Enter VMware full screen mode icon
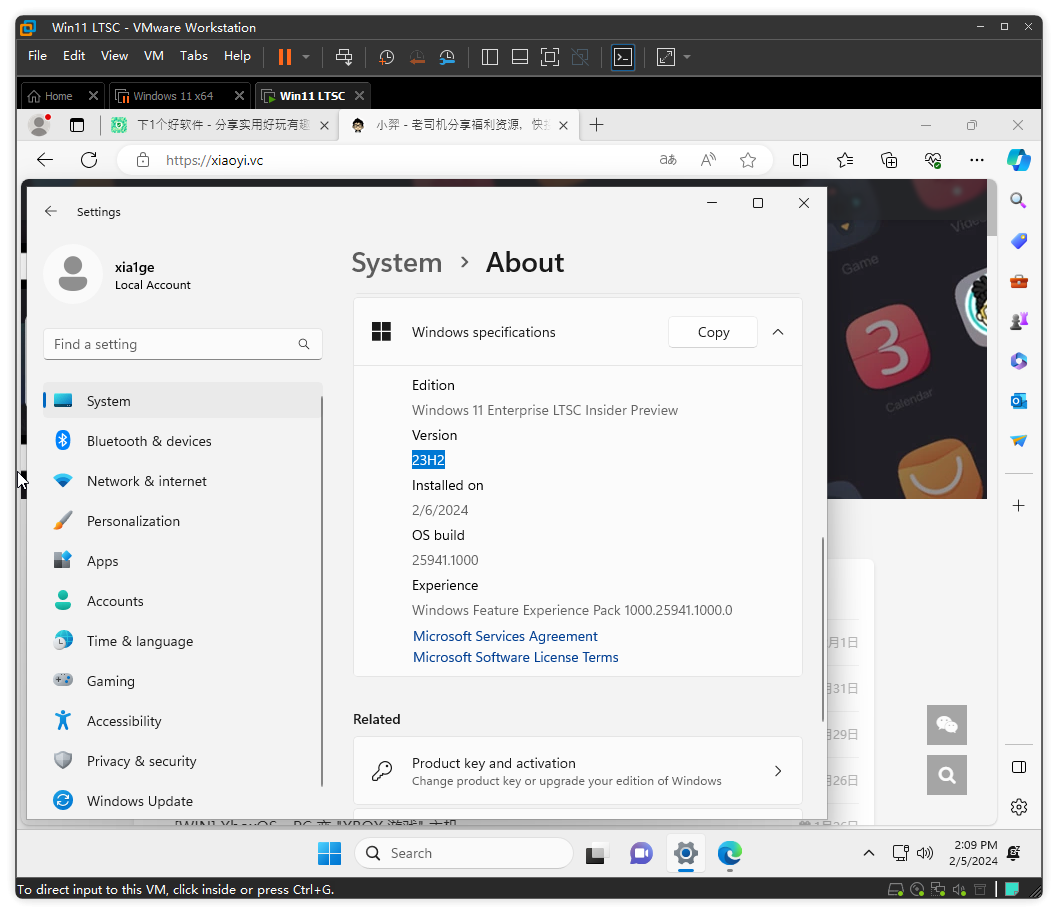 coord(549,57)
